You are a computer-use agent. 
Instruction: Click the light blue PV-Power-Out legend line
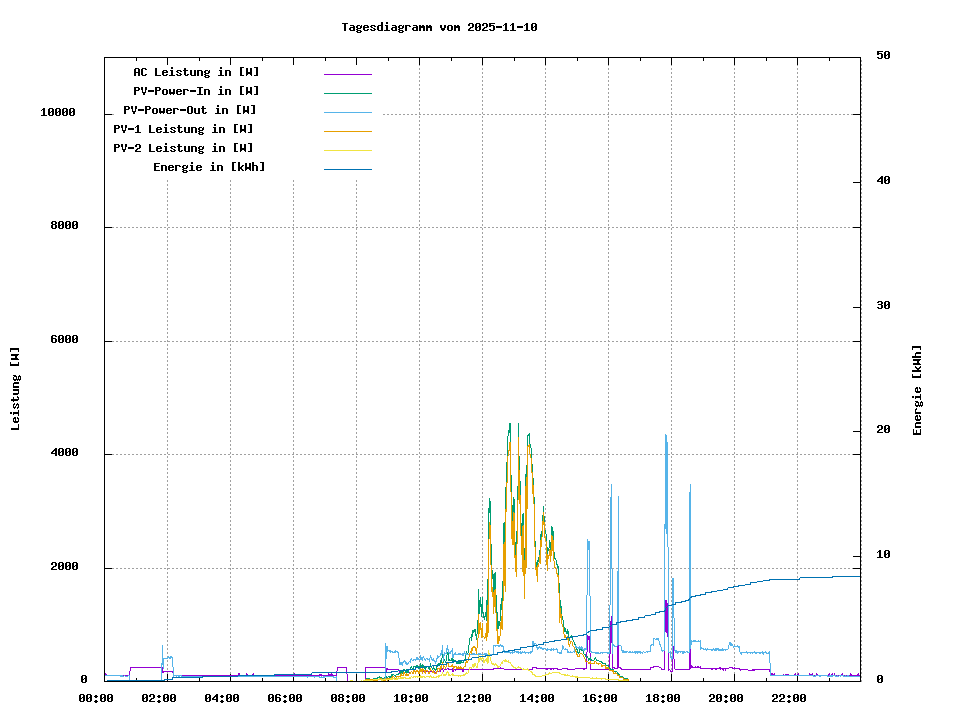(x=347, y=112)
